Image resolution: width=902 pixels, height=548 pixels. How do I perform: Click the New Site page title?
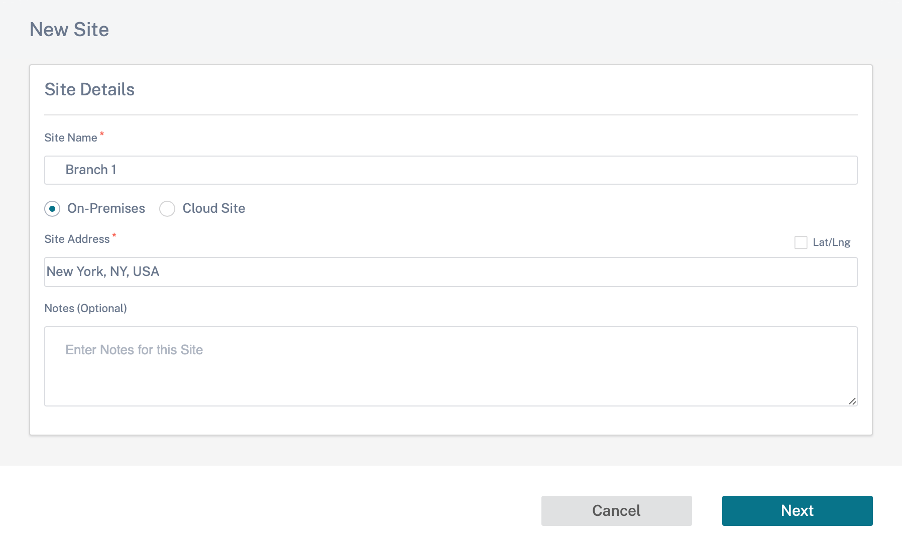tap(69, 30)
